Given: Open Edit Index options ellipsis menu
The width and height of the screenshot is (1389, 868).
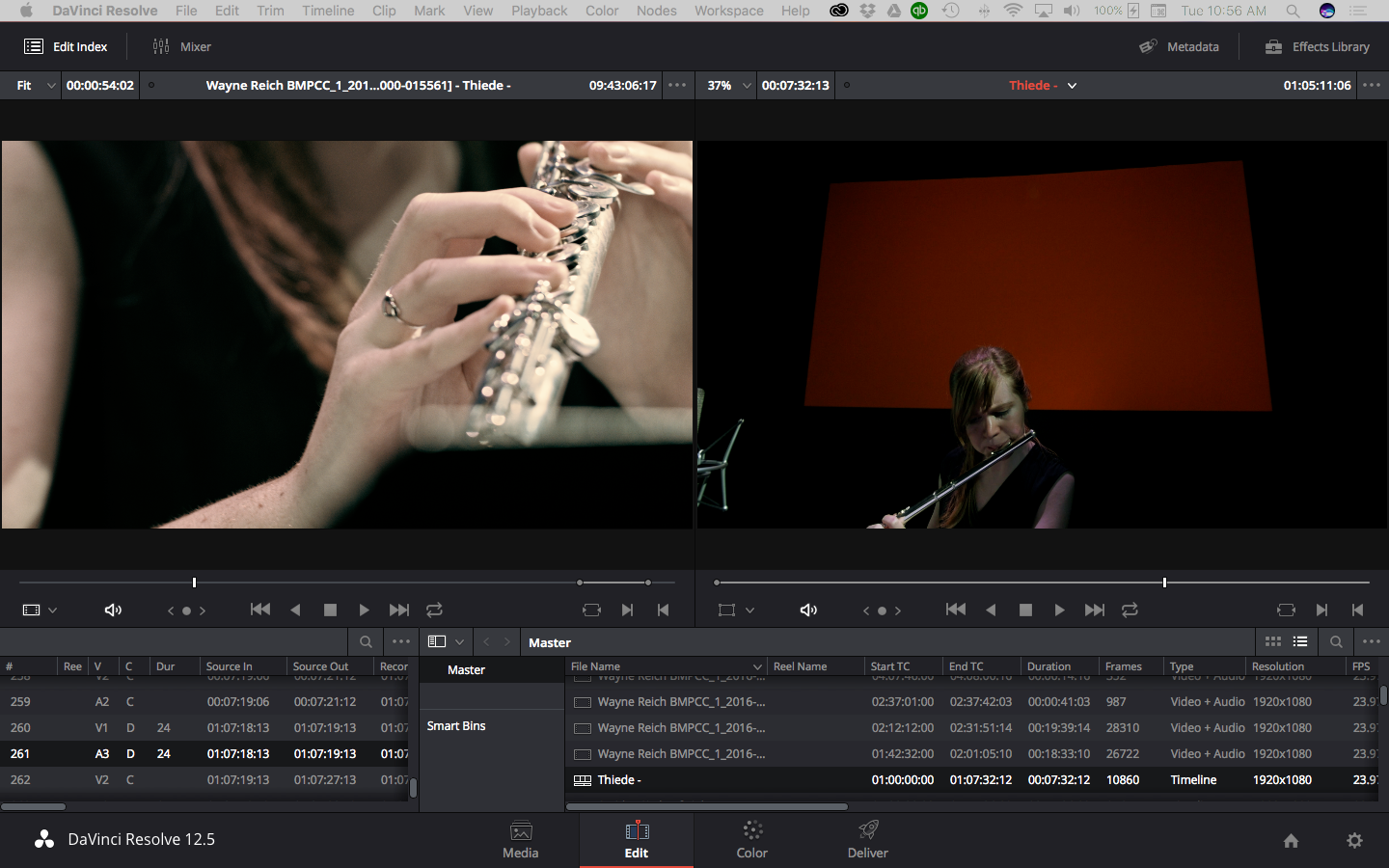Looking at the screenshot, I should pyautogui.click(x=401, y=641).
